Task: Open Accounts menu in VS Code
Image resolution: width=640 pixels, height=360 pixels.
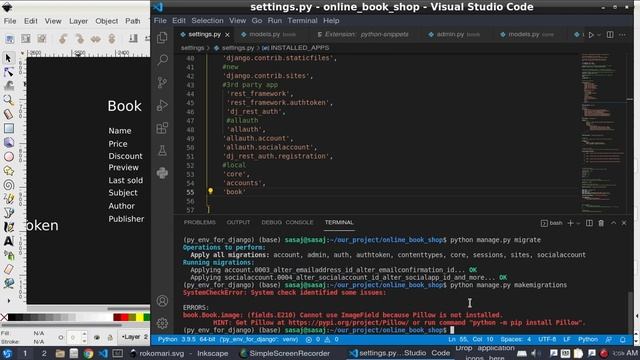Action: pos(162,301)
